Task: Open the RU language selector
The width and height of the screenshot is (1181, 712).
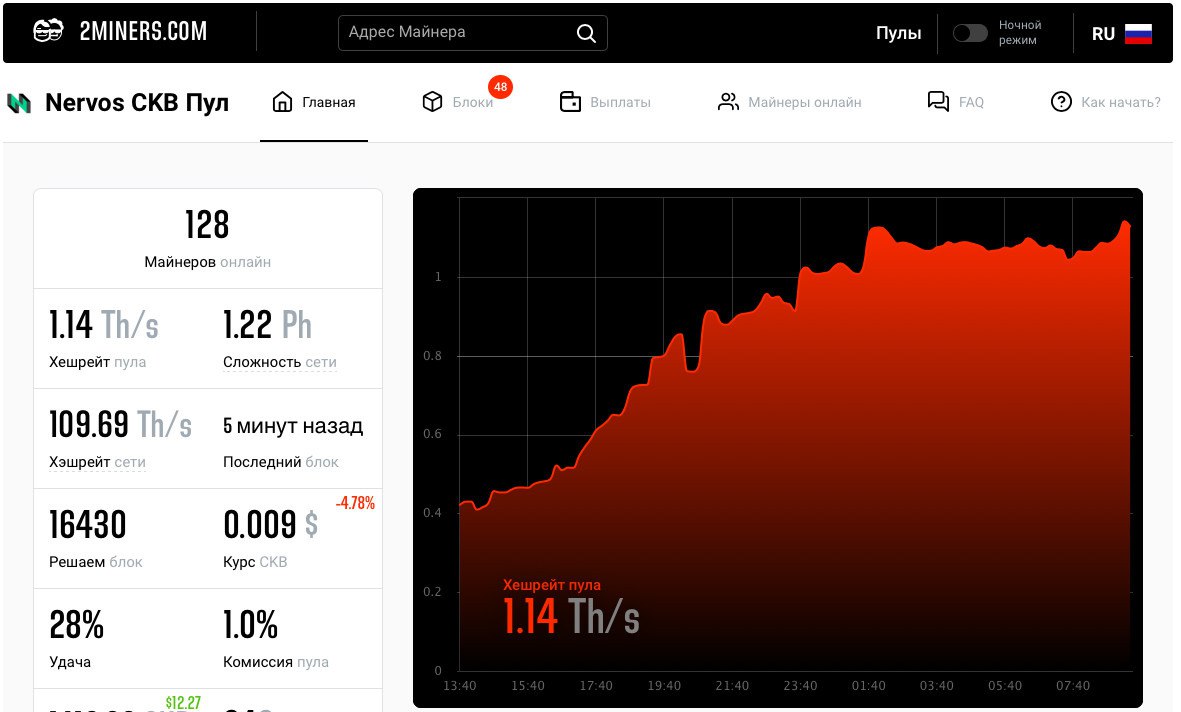Action: pos(1121,33)
